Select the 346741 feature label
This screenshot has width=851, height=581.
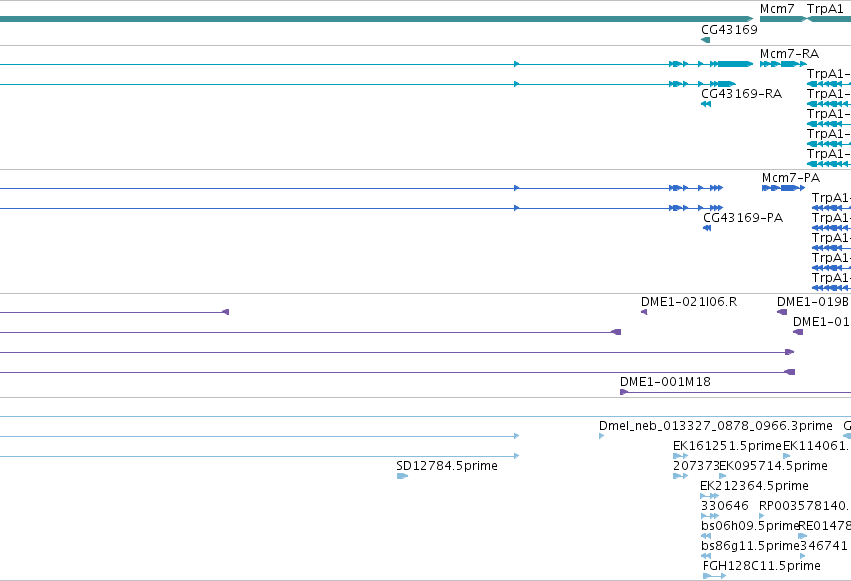[823, 546]
